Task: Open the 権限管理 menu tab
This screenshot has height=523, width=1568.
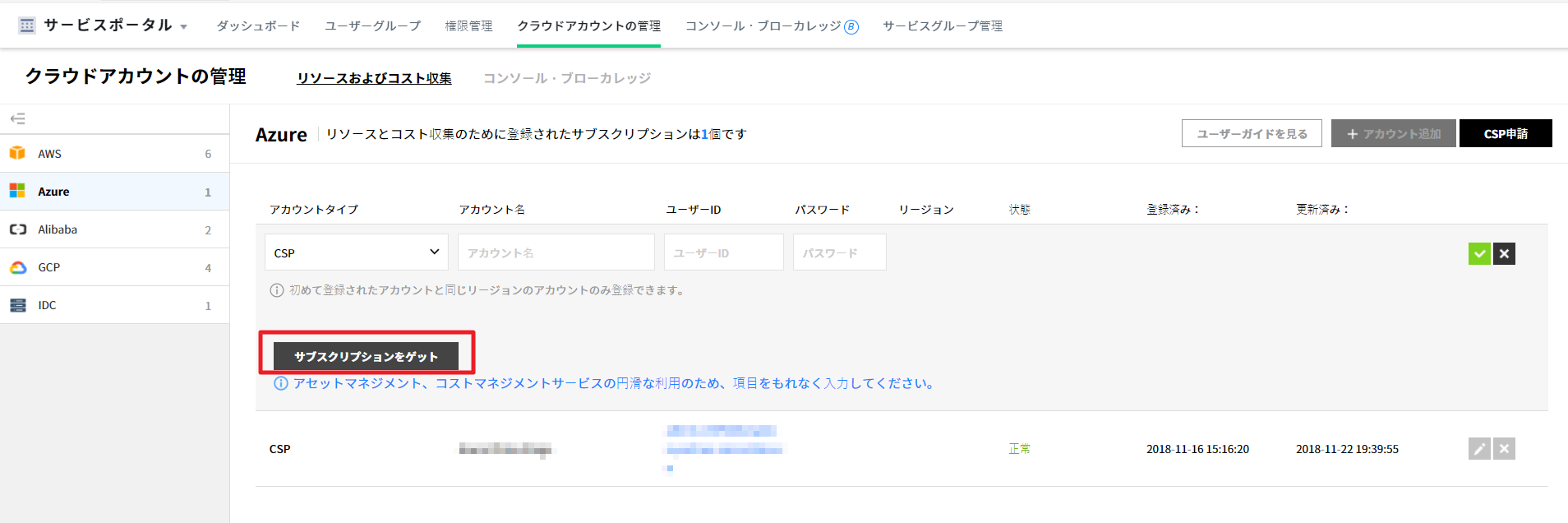Action: pos(468,26)
